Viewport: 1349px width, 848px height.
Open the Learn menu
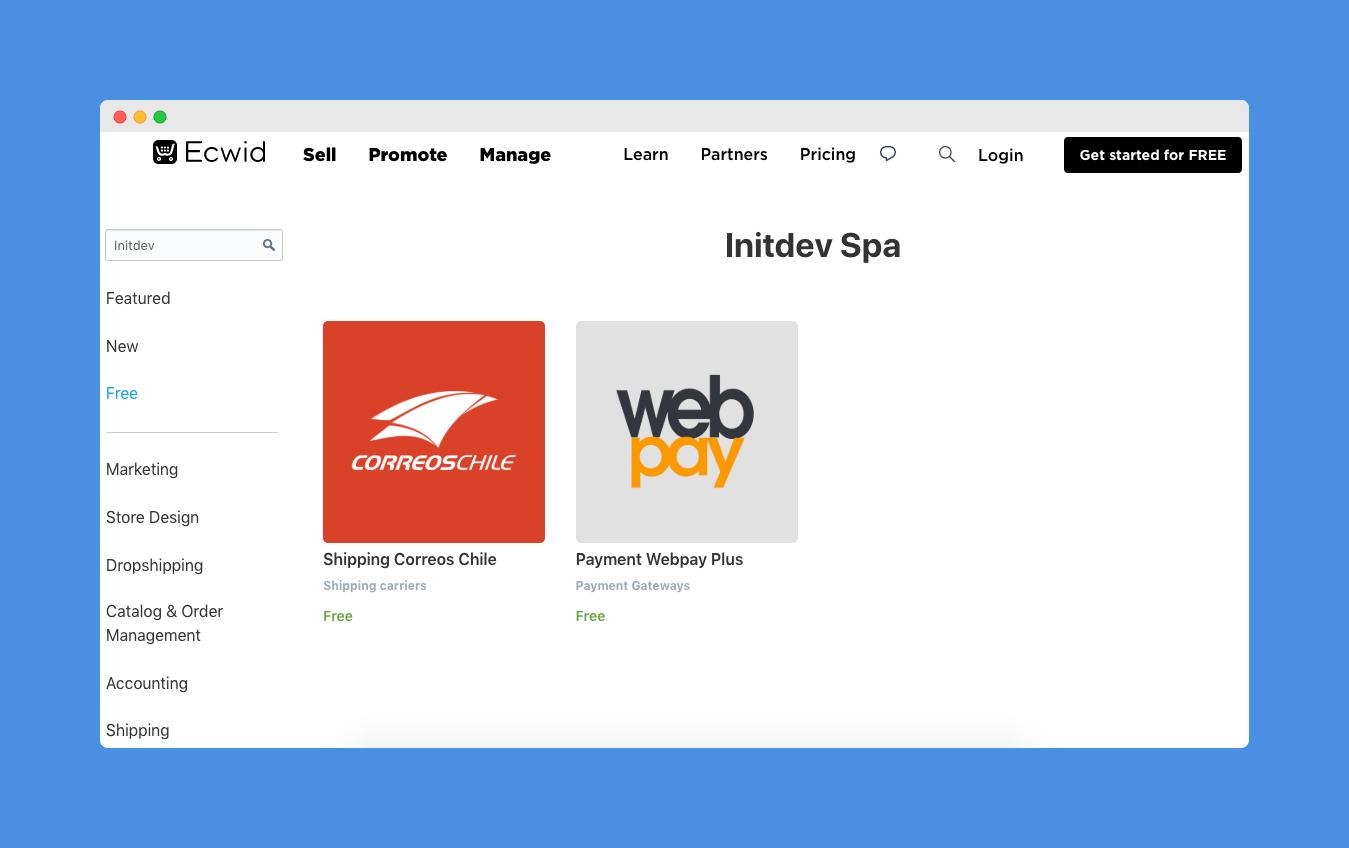tap(646, 154)
